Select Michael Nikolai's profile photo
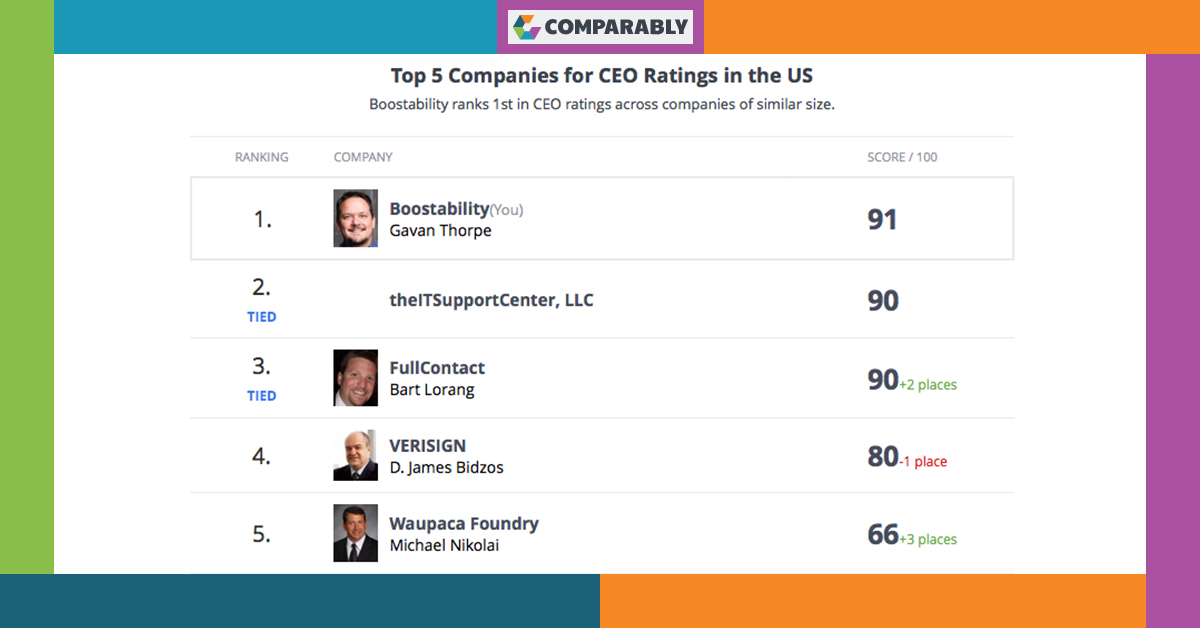This screenshot has height=628, width=1200. click(x=355, y=533)
